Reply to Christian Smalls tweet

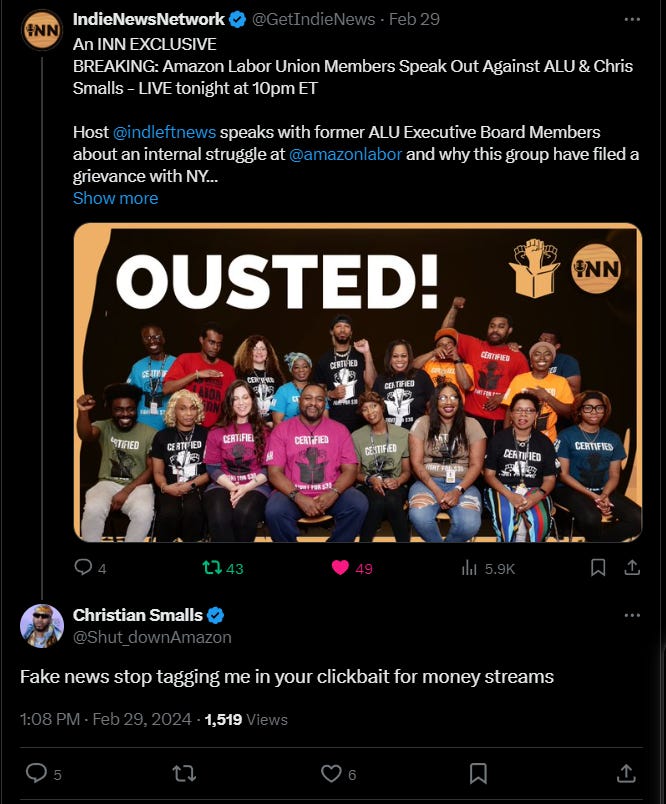click(36, 773)
